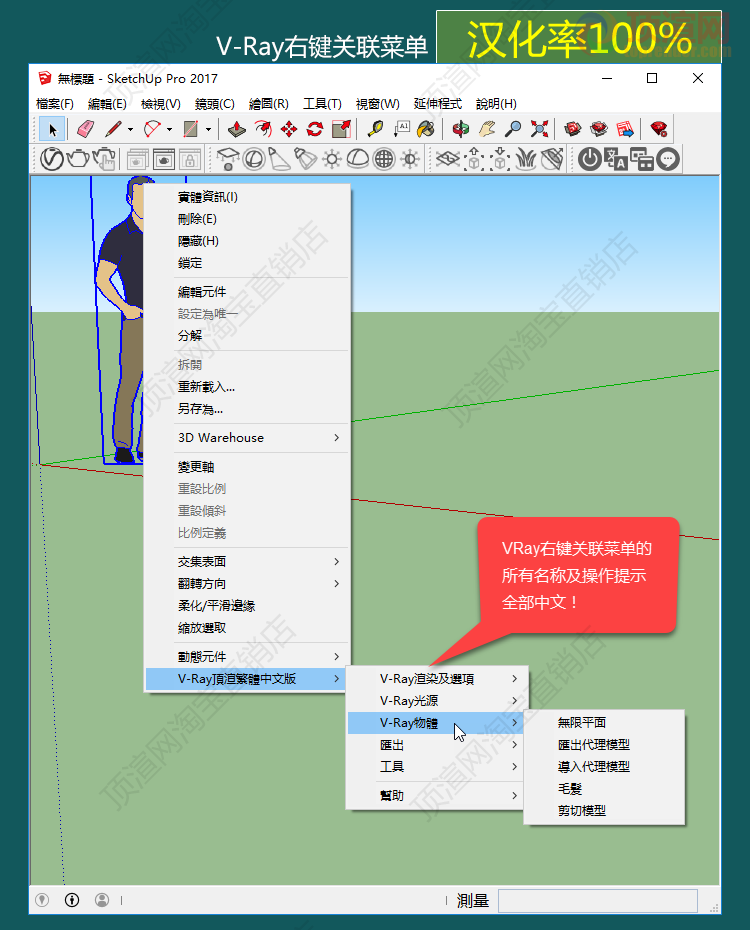Image resolution: width=750 pixels, height=930 pixels.
Task: Activate the Orbit camera tool
Action: 461,129
